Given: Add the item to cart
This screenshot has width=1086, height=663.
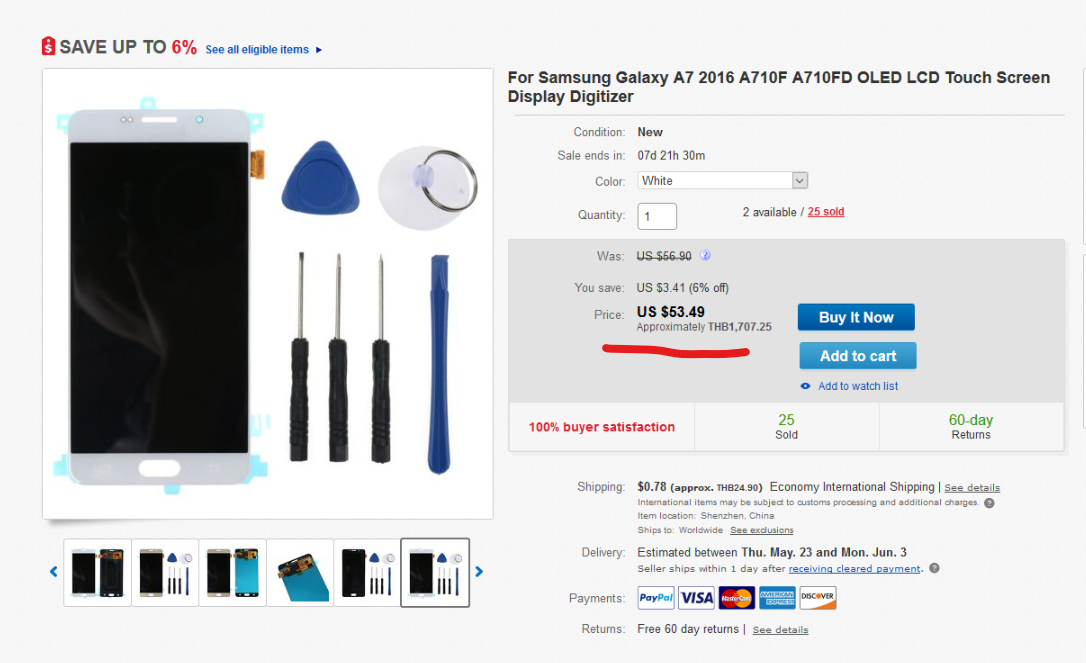Looking at the screenshot, I should pos(857,355).
